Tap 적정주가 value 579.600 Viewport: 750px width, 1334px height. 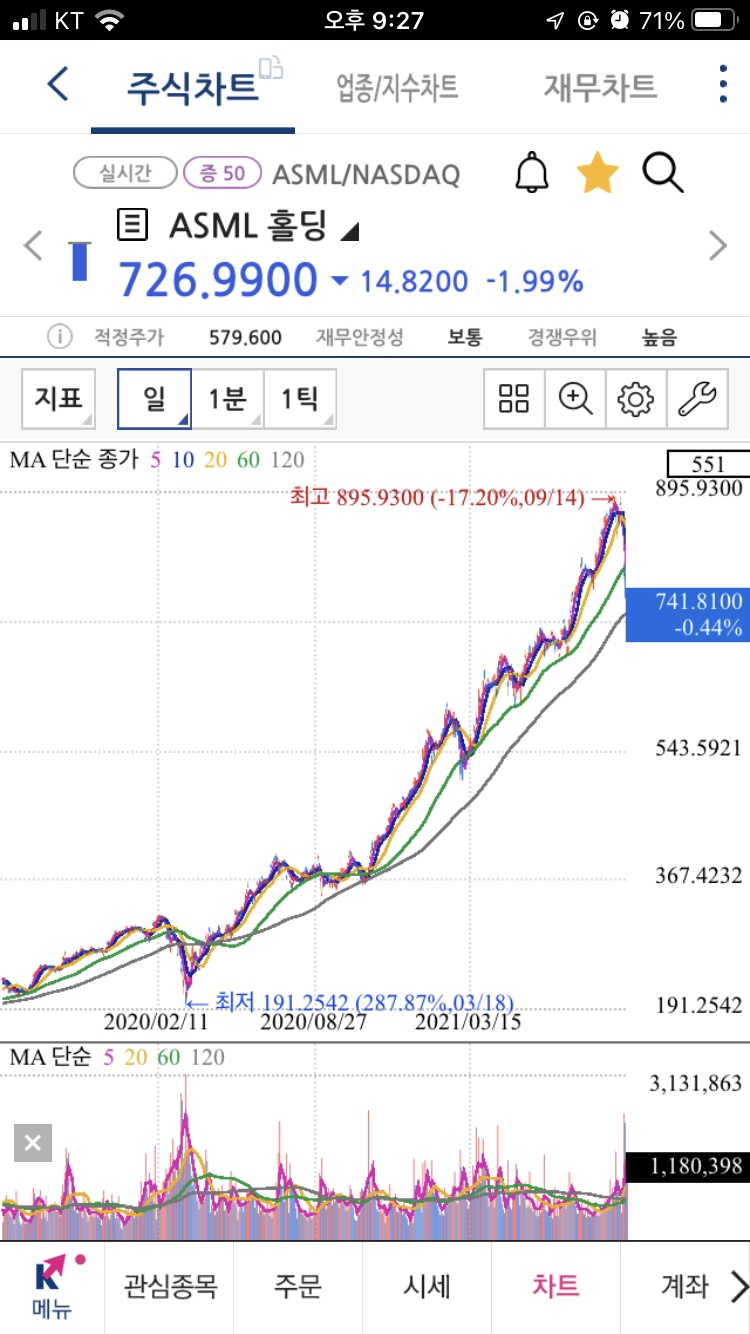(x=245, y=337)
